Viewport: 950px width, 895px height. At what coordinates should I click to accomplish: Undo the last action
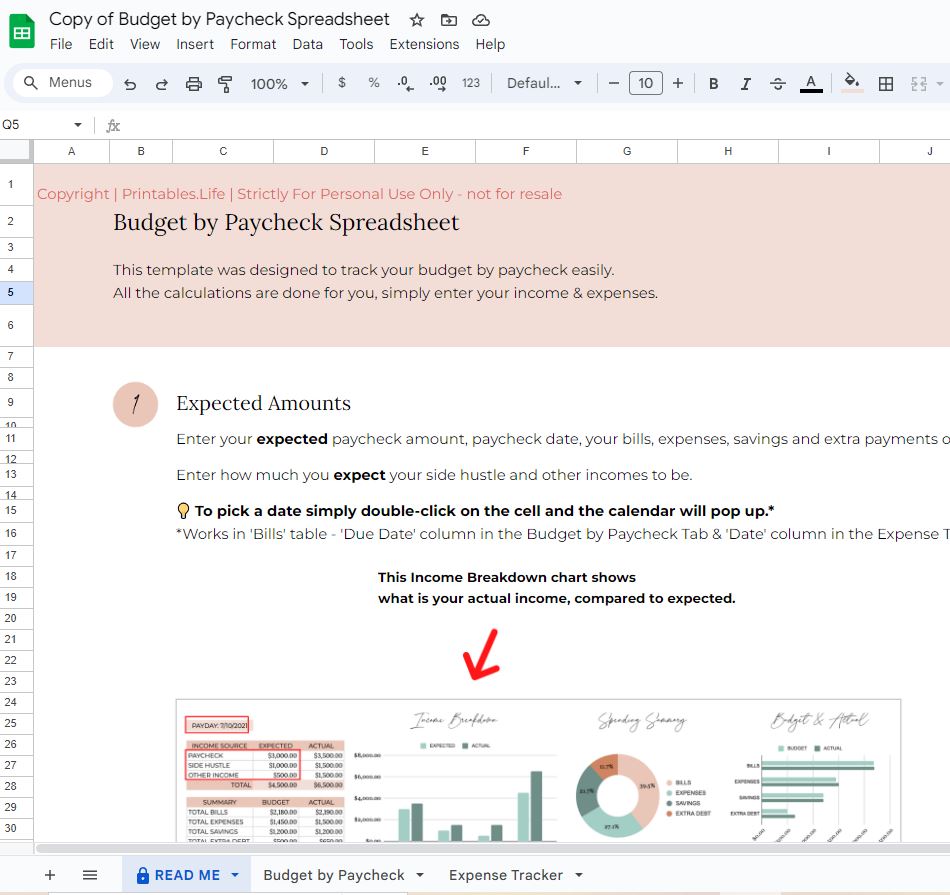tap(130, 84)
